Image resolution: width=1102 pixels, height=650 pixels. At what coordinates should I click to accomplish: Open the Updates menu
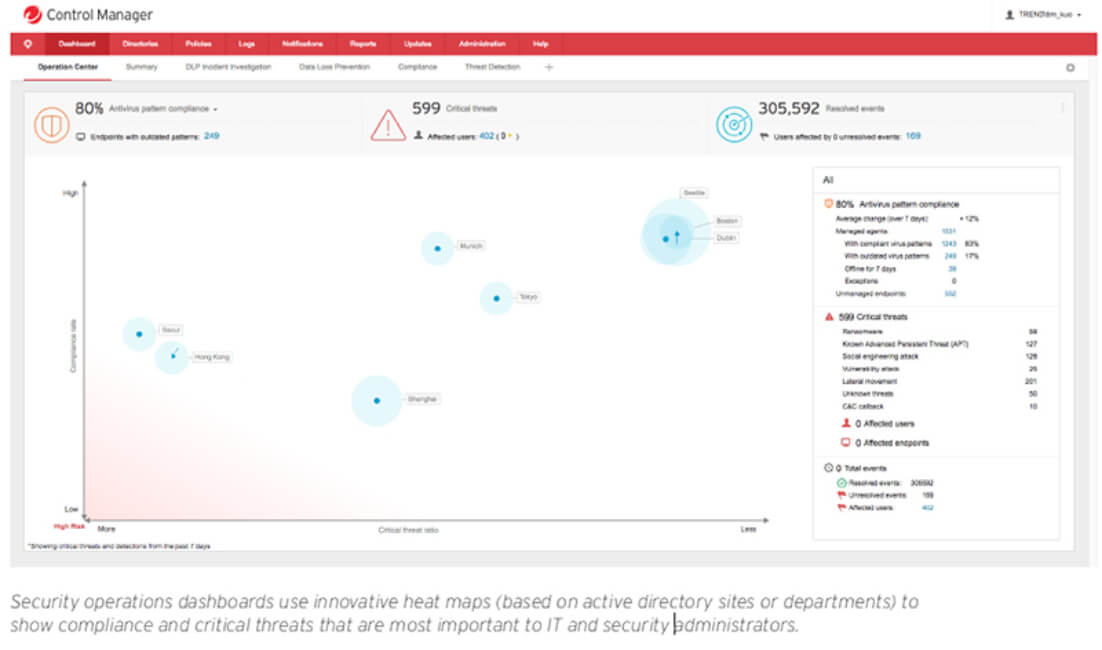[x=417, y=44]
